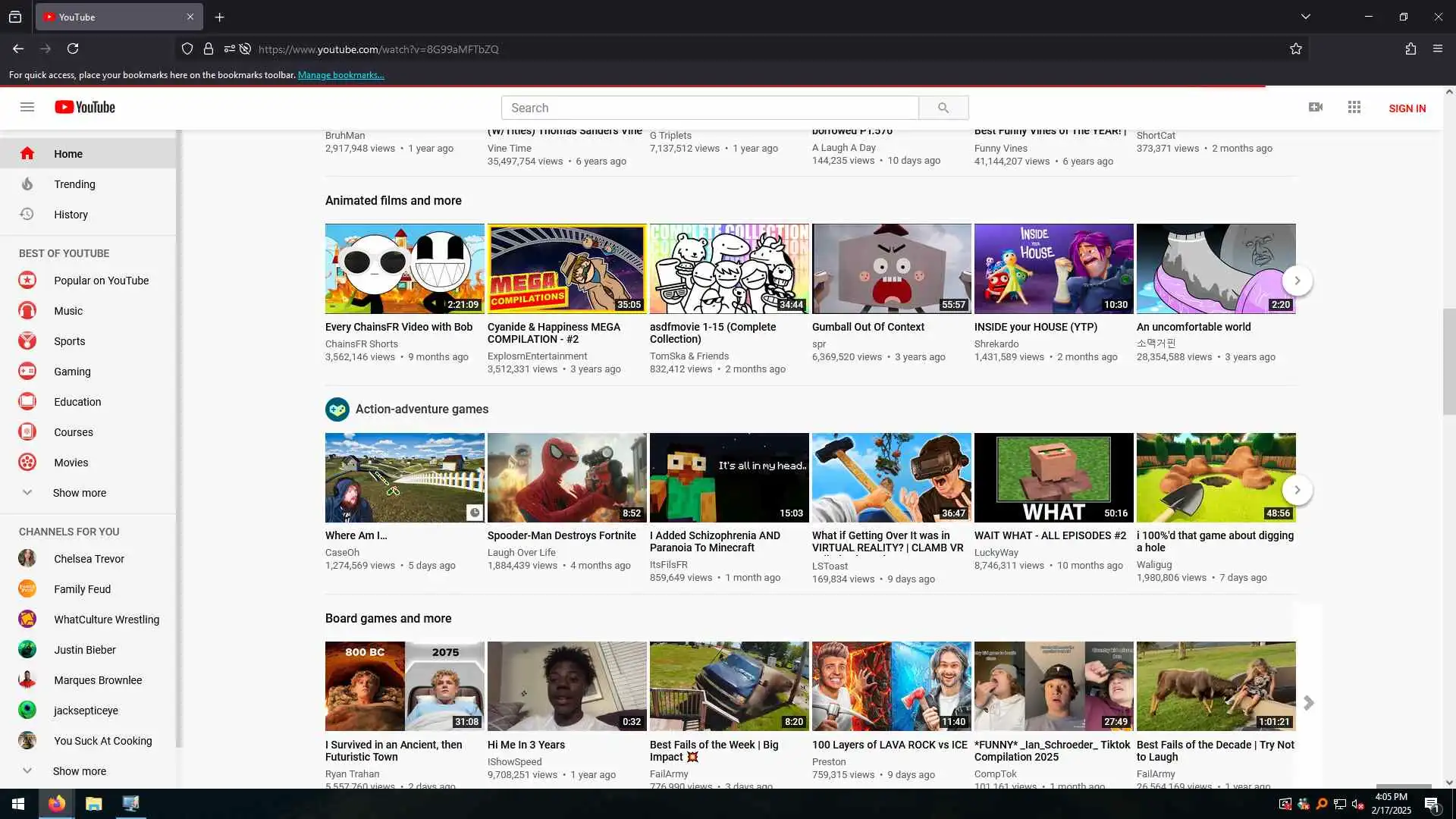Select Home in the sidebar
1456x819 pixels.
point(68,154)
